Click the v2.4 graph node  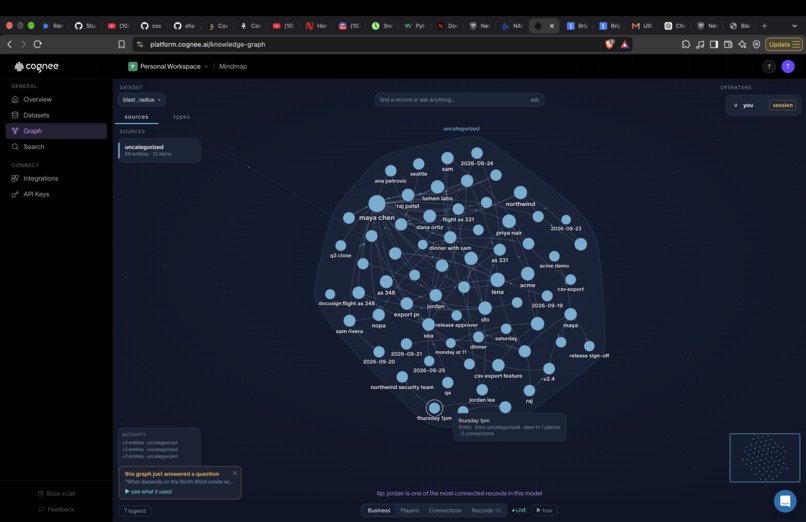pos(549,368)
